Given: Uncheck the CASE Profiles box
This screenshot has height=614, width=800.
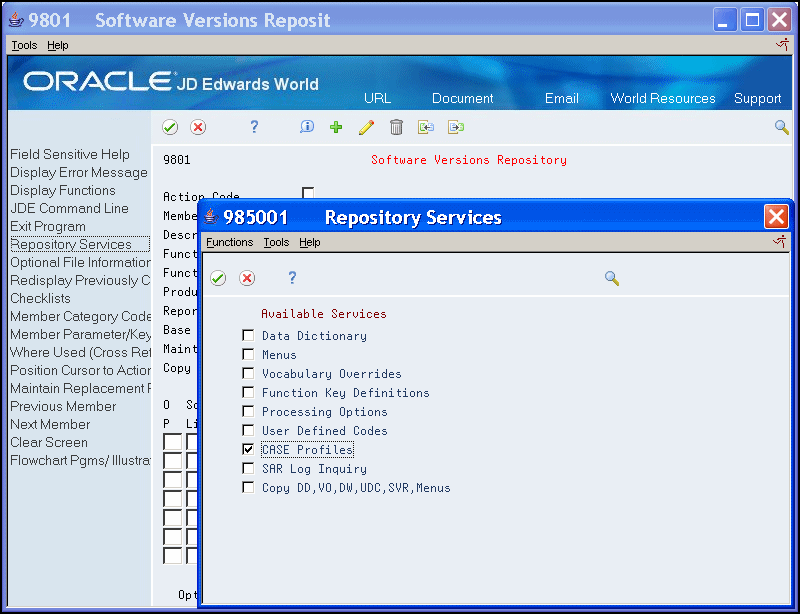Looking at the screenshot, I should point(248,449).
